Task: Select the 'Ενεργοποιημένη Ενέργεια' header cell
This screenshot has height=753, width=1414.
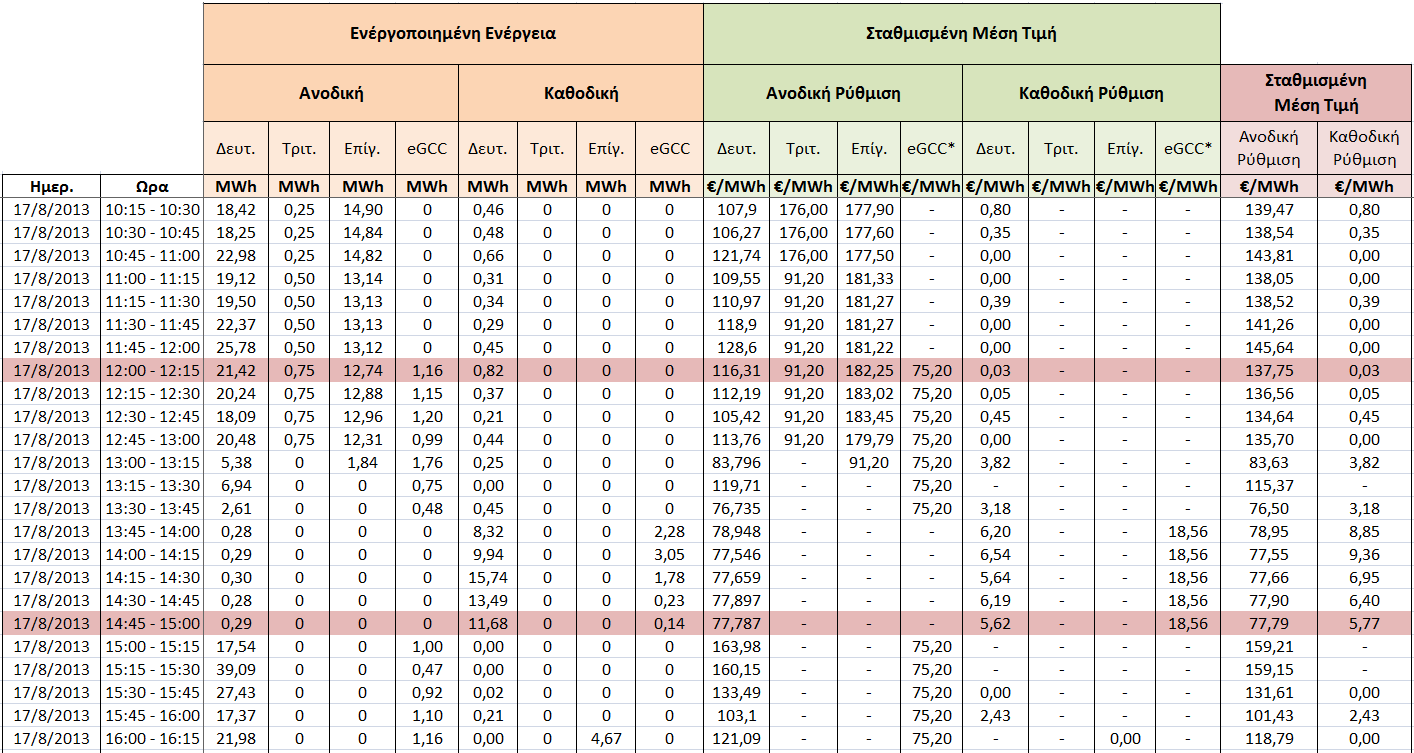Action: (453, 34)
